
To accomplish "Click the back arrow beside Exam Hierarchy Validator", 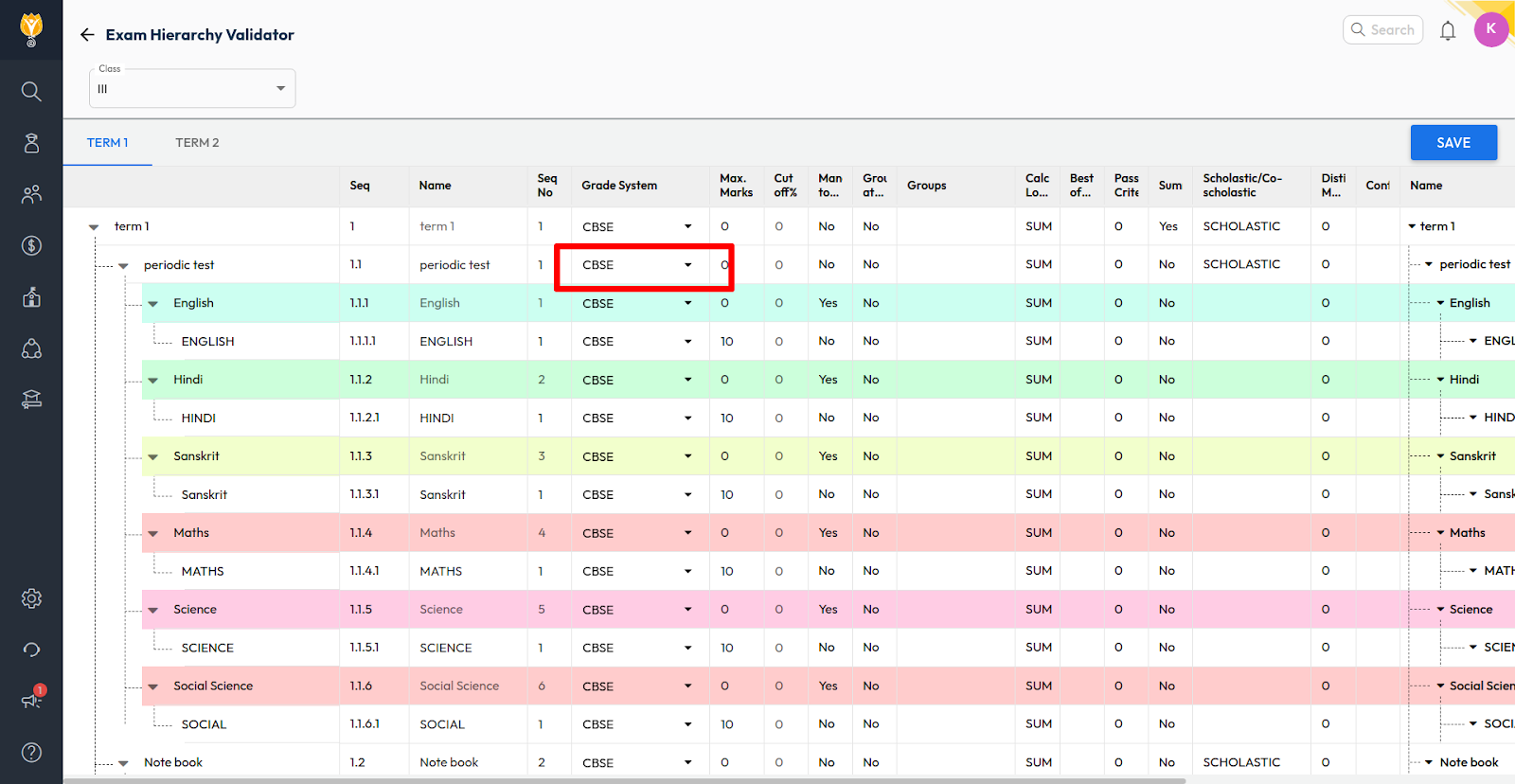I will pyautogui.click(x=87, y=35).
